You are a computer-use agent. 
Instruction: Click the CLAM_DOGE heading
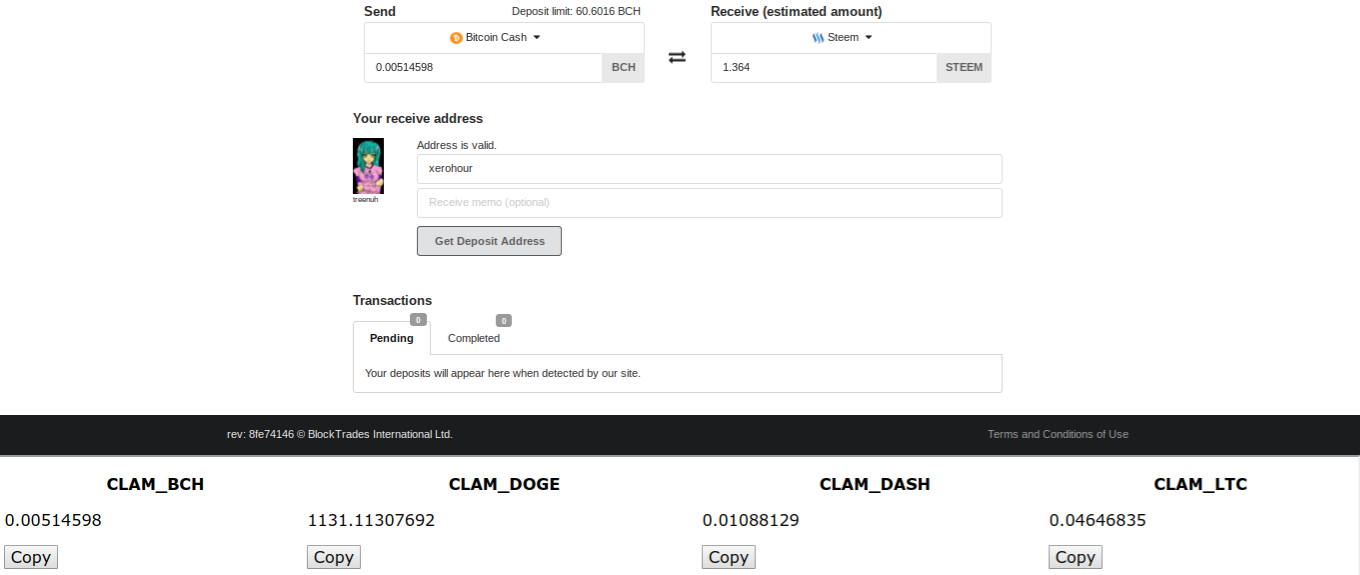[x=504, y=484]
